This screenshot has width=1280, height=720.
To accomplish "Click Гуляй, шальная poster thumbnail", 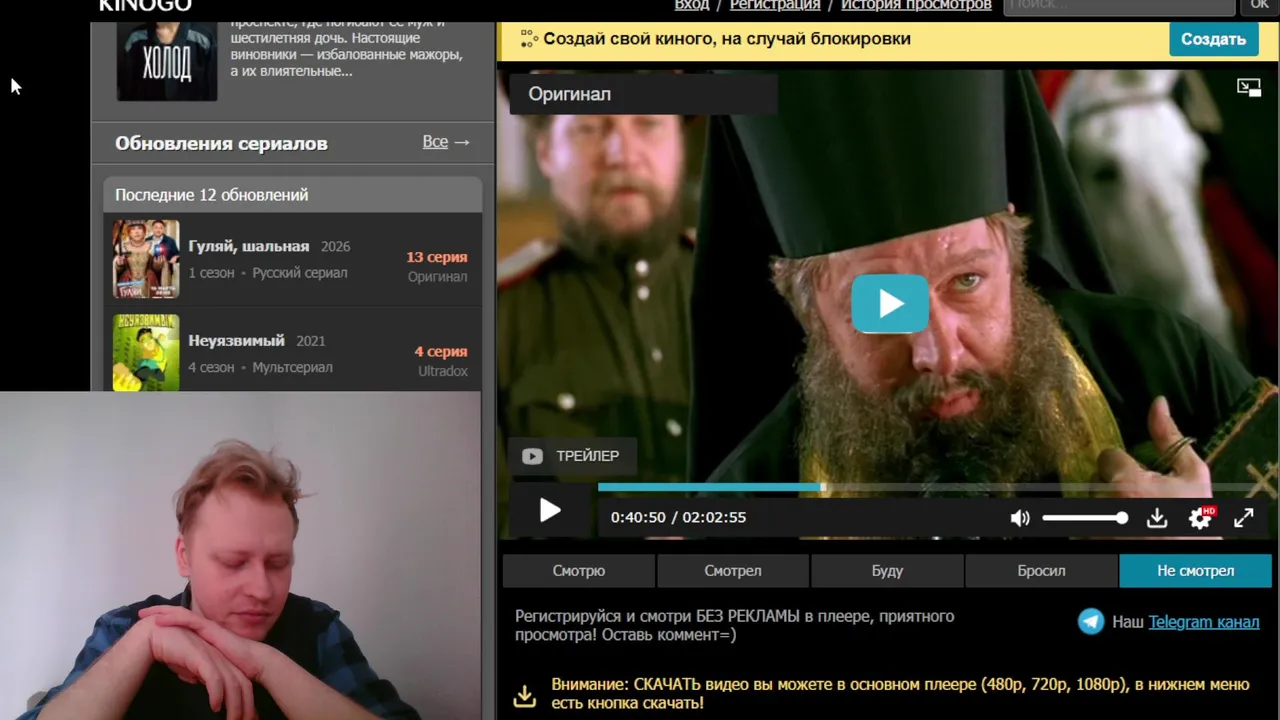I will [x=146, y=259].
